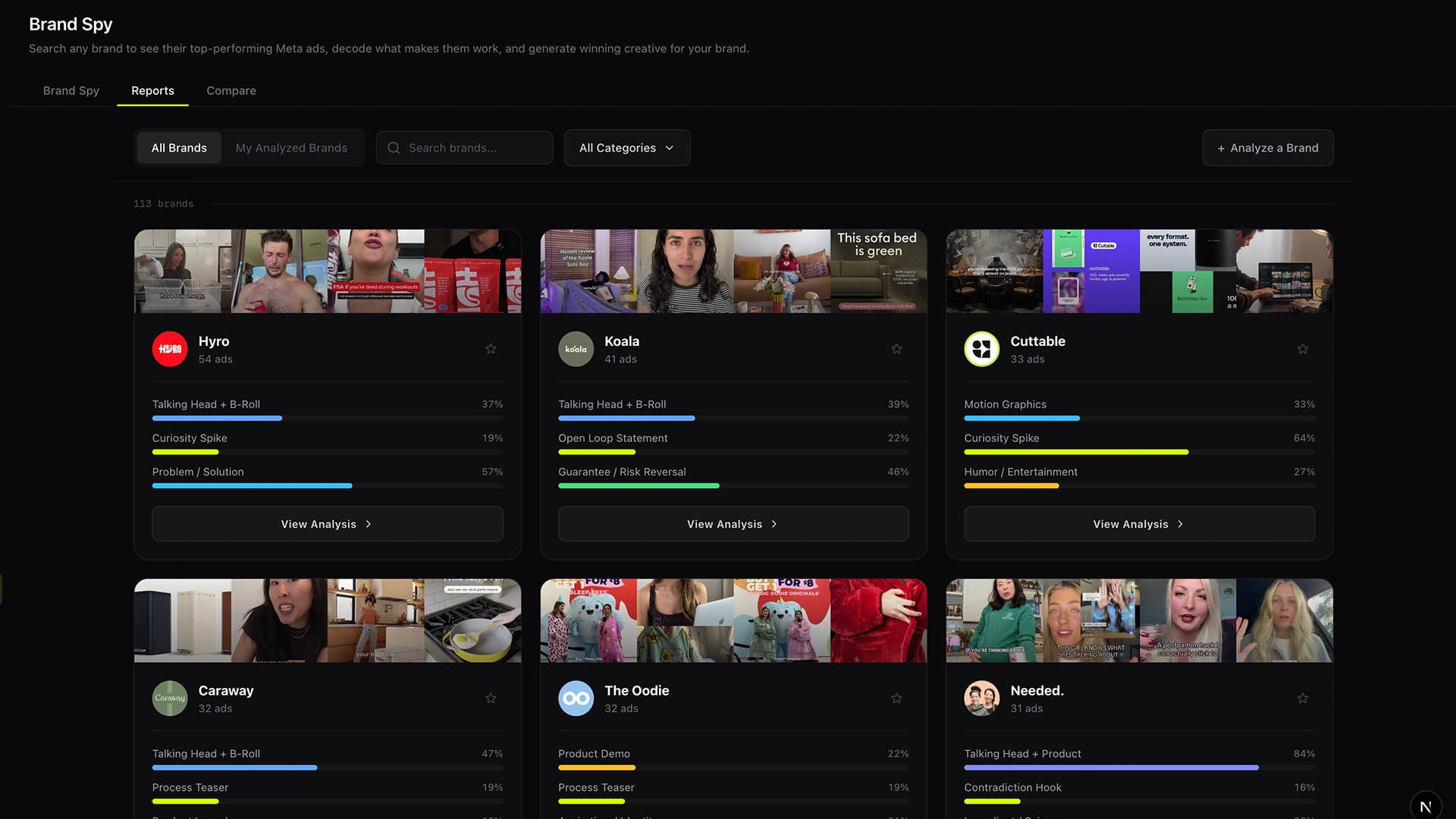Click Cuttable's Curiosity Spike progress bar
Screen dimensions: 1456x819
(1139, 452)
